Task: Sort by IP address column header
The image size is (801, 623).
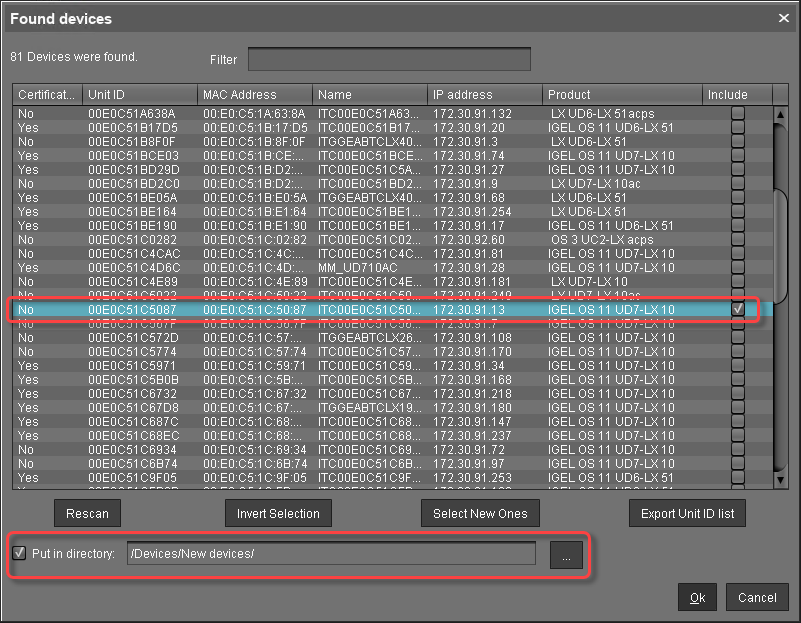Action: click(484, 95)
